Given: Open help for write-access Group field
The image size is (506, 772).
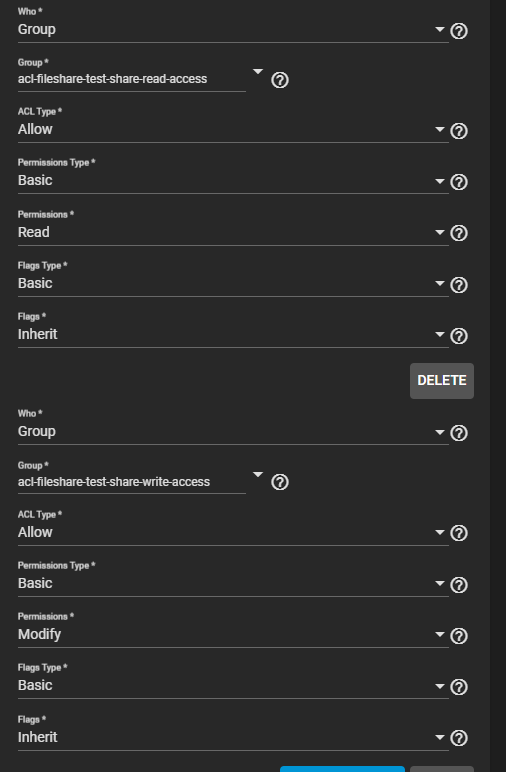Looking at the screenshot, I should (x=280, y=482).
